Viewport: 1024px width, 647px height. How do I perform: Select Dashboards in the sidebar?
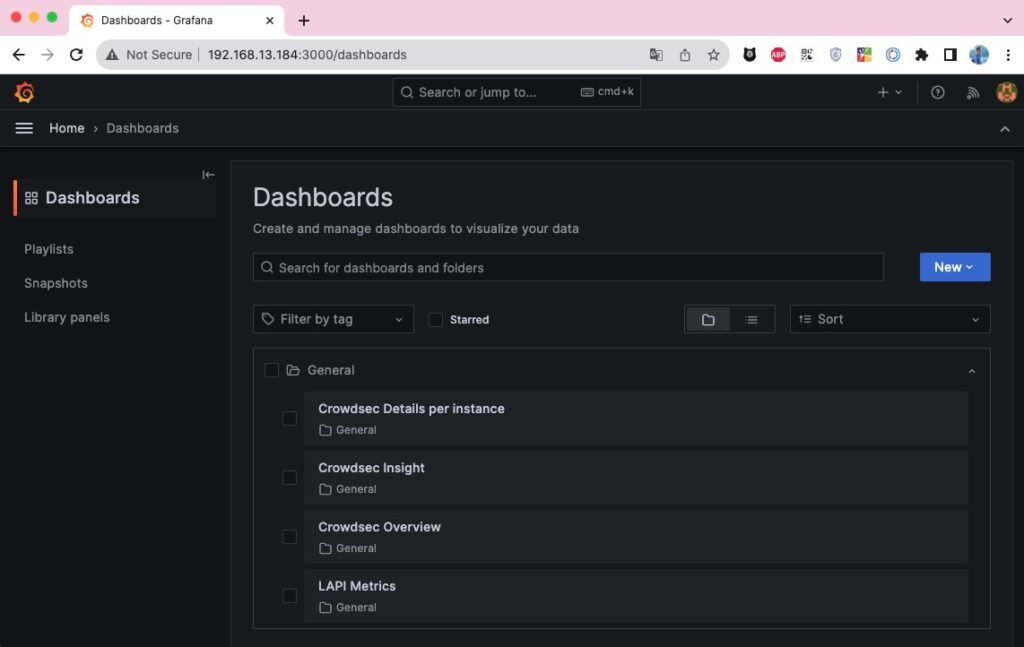click(x=115, y=198)
